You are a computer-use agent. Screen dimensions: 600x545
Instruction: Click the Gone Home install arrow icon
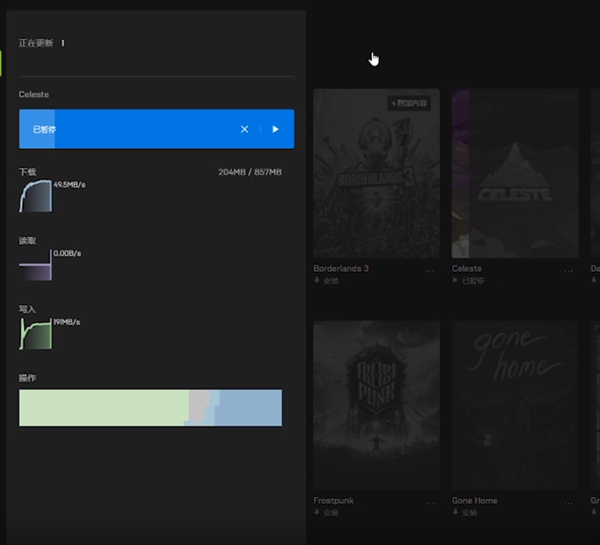(x=455, y=513)
